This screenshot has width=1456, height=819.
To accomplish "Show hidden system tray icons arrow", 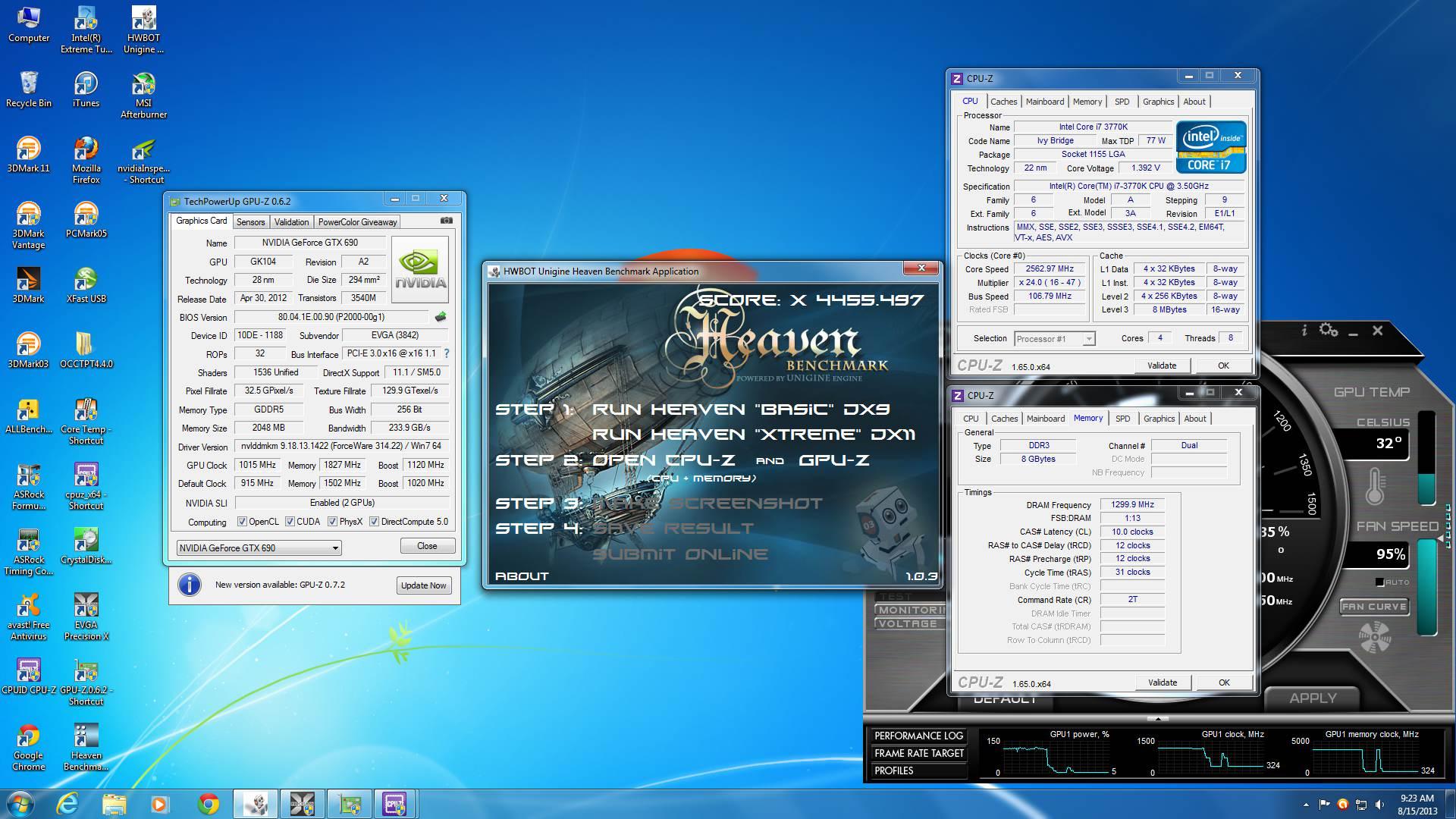I will (1305, 805).
